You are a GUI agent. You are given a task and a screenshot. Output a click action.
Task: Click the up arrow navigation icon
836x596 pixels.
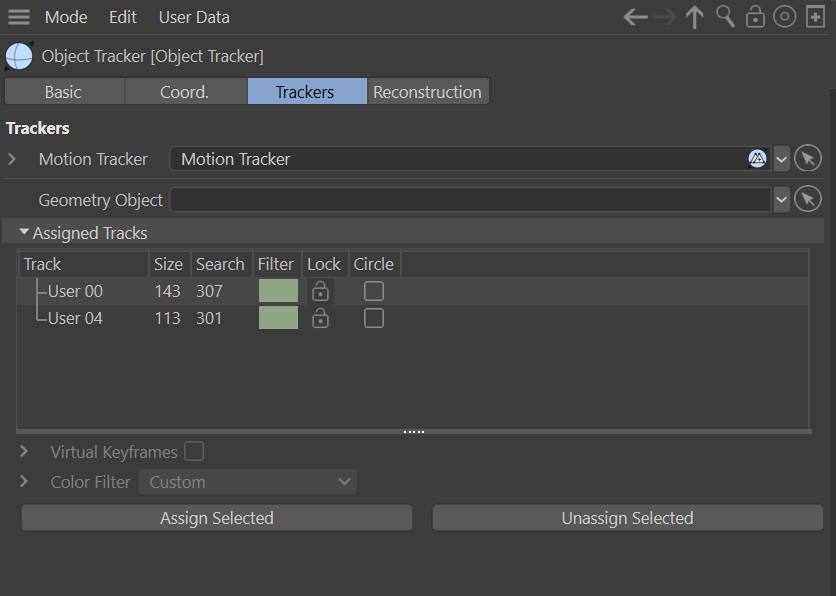[695, 17]
